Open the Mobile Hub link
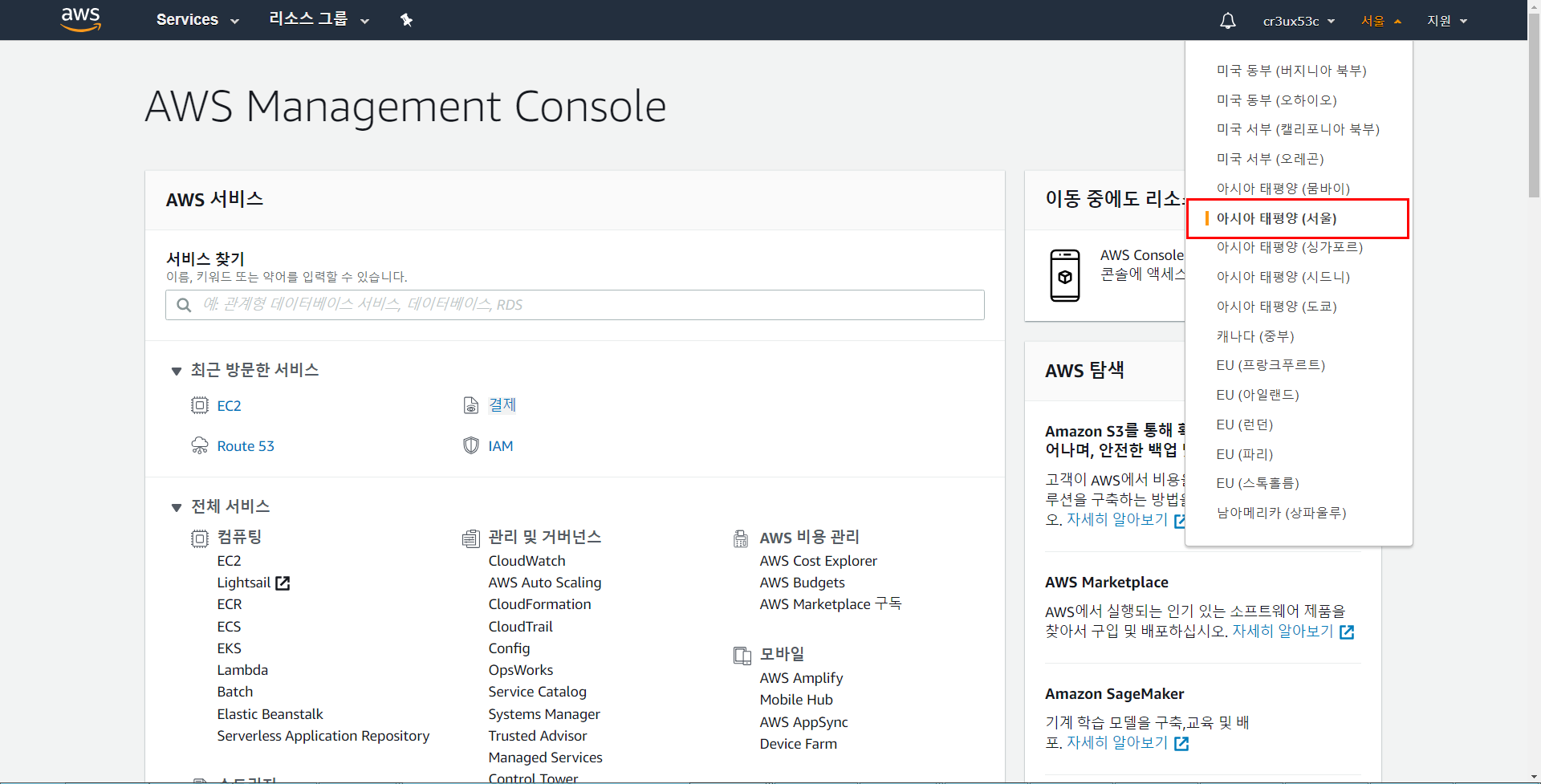This screenshot has height=784, width=1541. [x=796, y=700]
